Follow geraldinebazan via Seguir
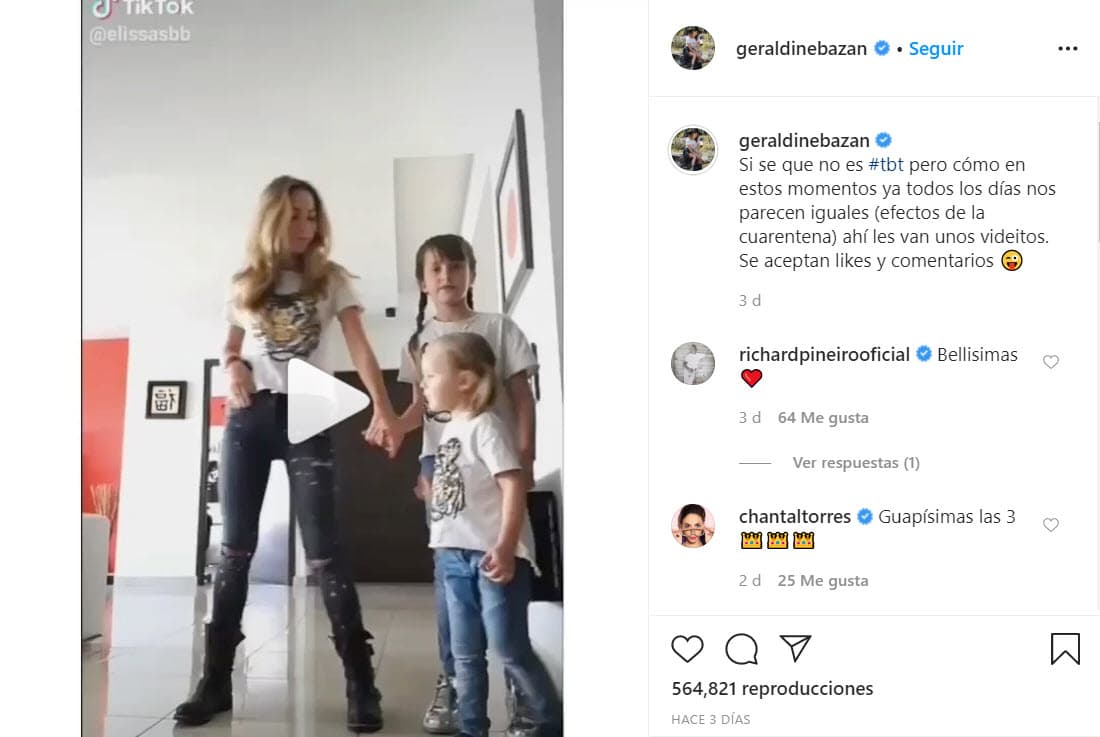Viewport: 1100px width, 737px height. point(936,48)
